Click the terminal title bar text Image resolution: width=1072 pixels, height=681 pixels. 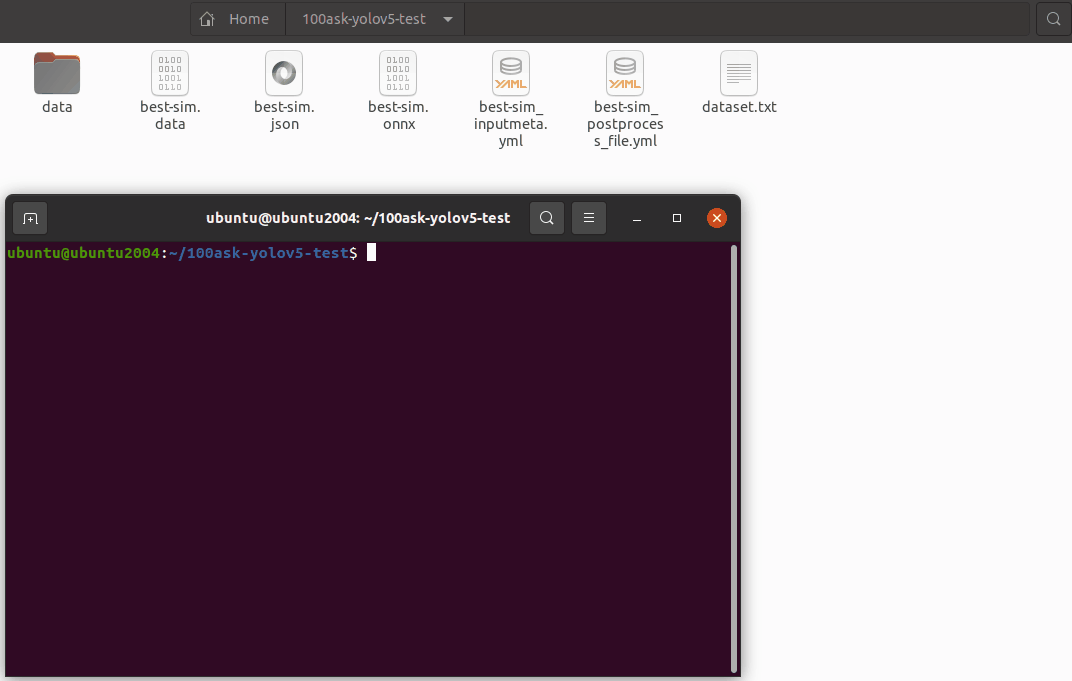358,218
